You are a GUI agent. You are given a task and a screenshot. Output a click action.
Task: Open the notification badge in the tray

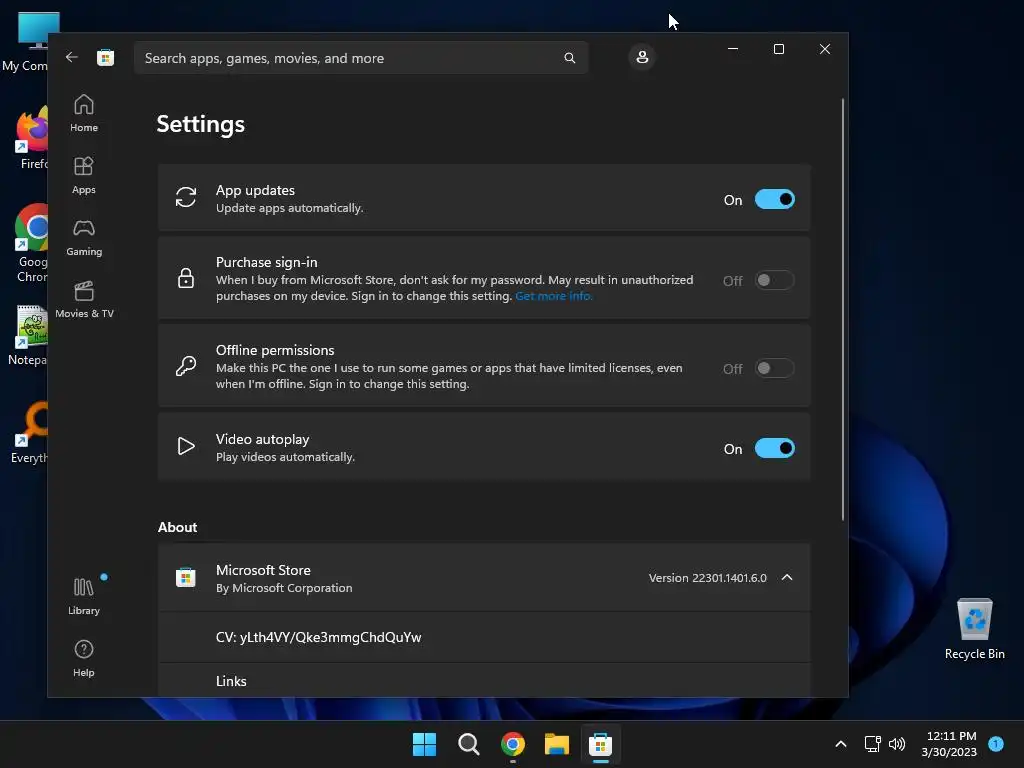tap(996, 744)
